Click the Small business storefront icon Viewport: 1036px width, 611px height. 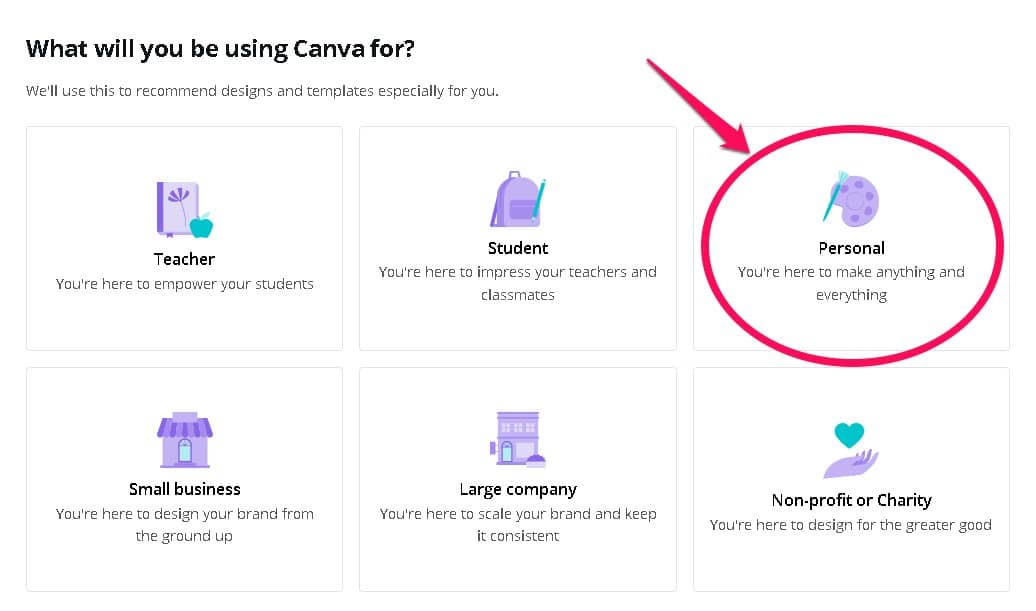(x=184, y=440)
